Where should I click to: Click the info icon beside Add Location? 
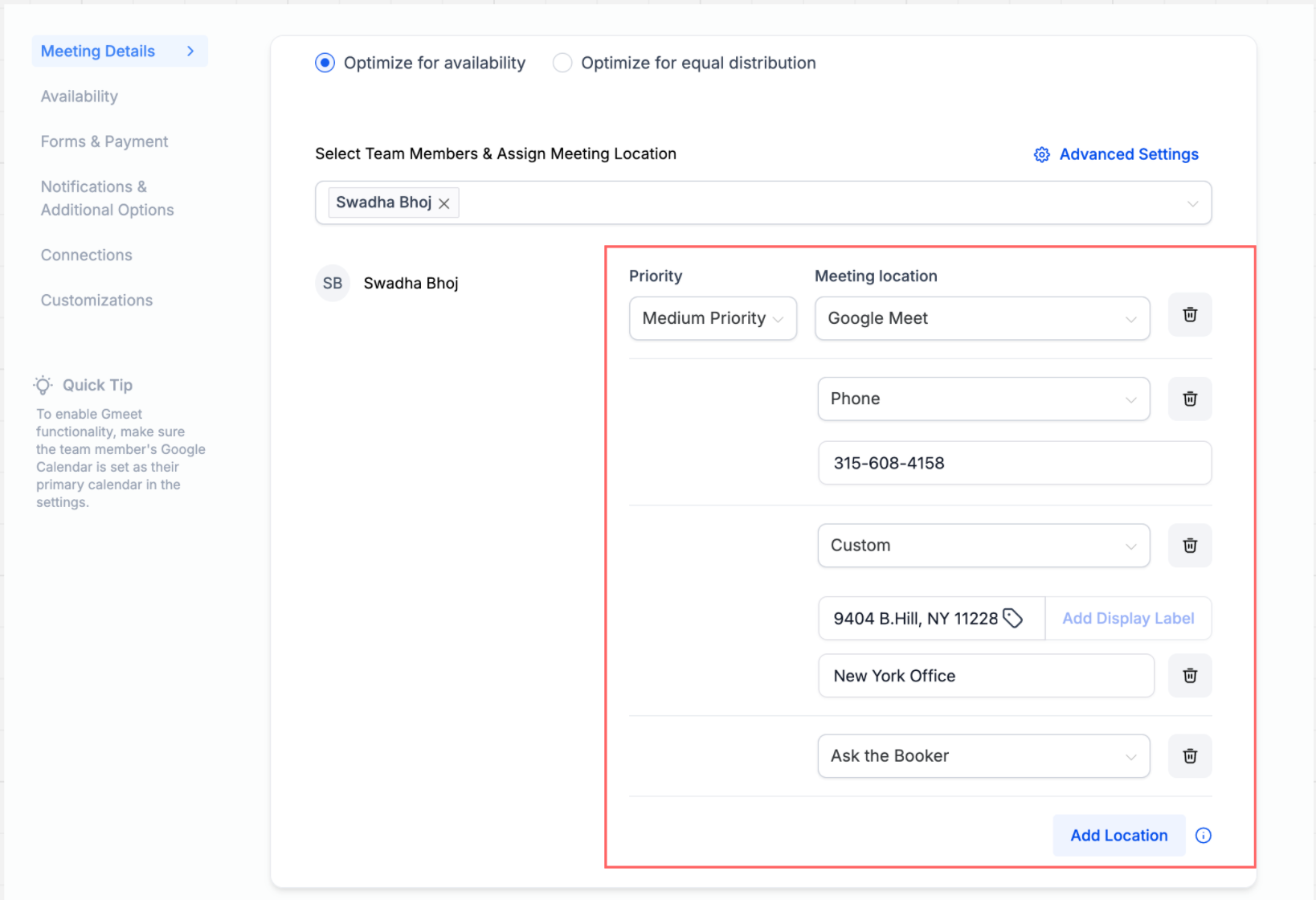[x=1203, y=836]
